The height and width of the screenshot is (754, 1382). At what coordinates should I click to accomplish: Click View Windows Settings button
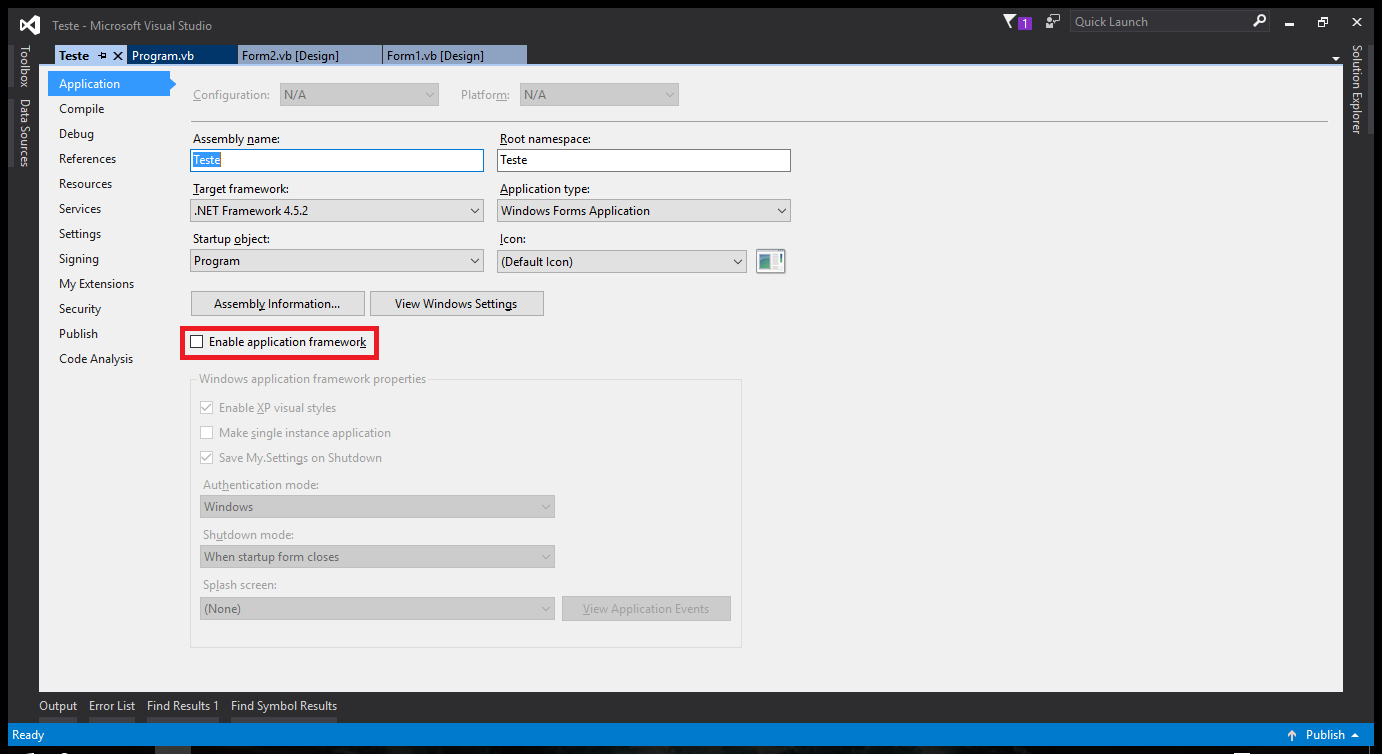pos(456,304)
